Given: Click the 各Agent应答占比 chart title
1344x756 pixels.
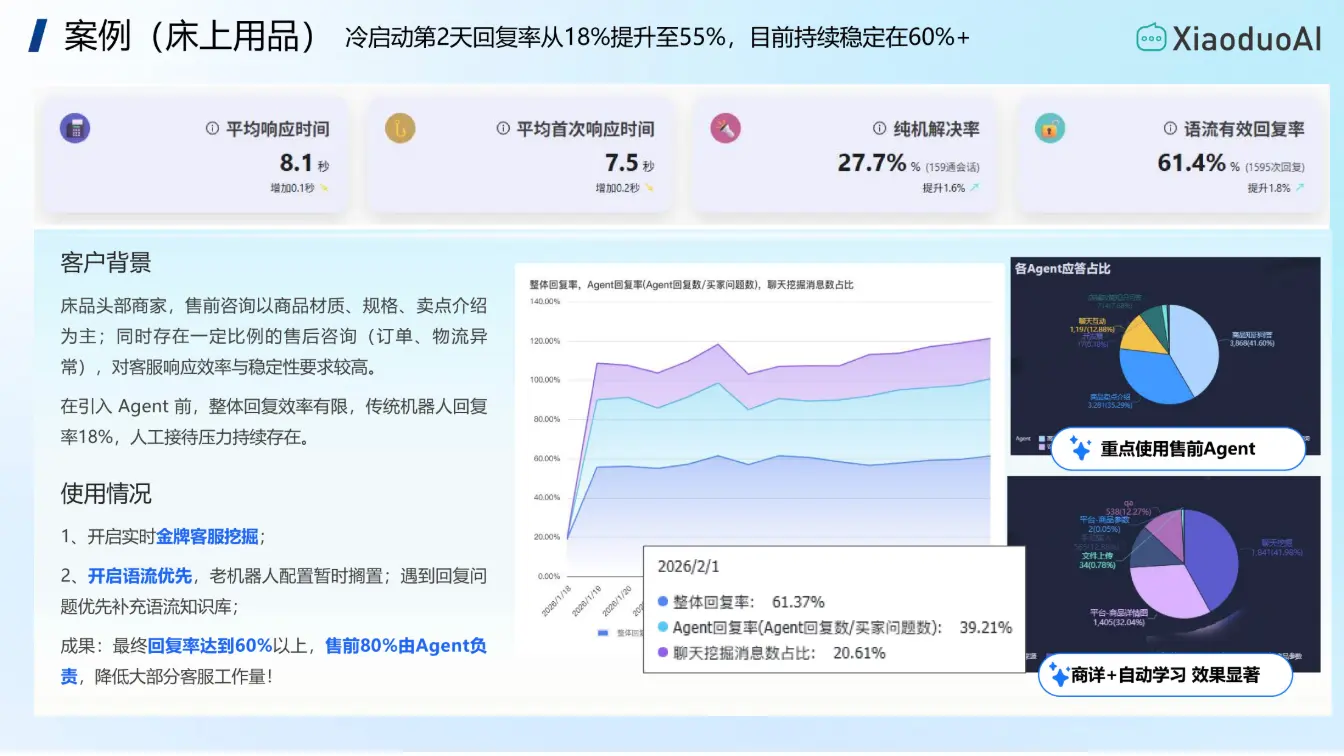Looking at the screenshot, I should pos(1061,268).
